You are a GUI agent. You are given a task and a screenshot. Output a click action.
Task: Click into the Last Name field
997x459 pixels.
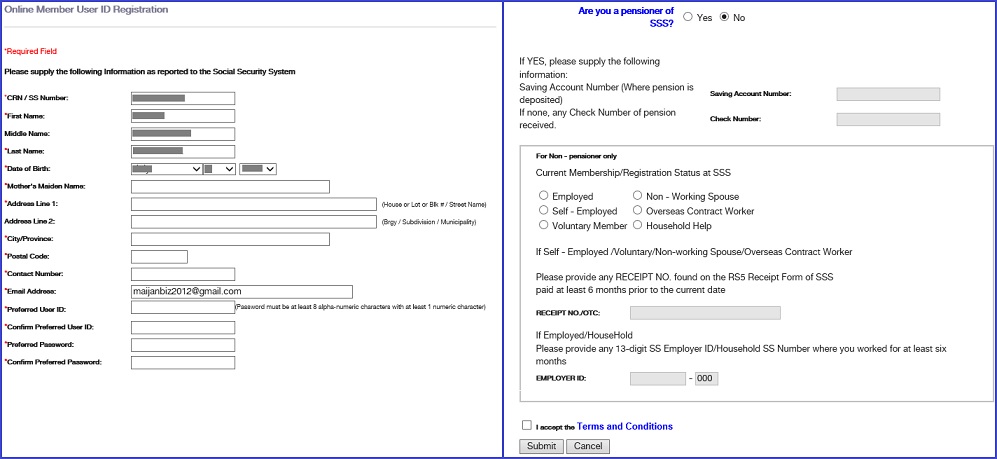point(183,151)
